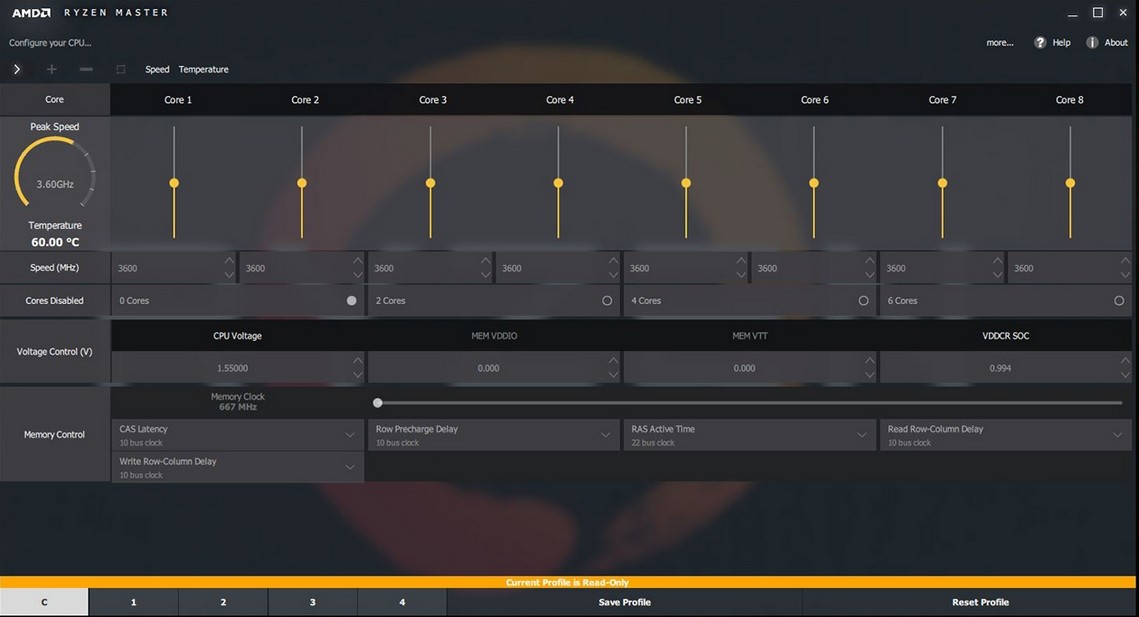Open Help via question mark icon
The height and width of the screenshot is (617, 1139).
(1040, 43)
